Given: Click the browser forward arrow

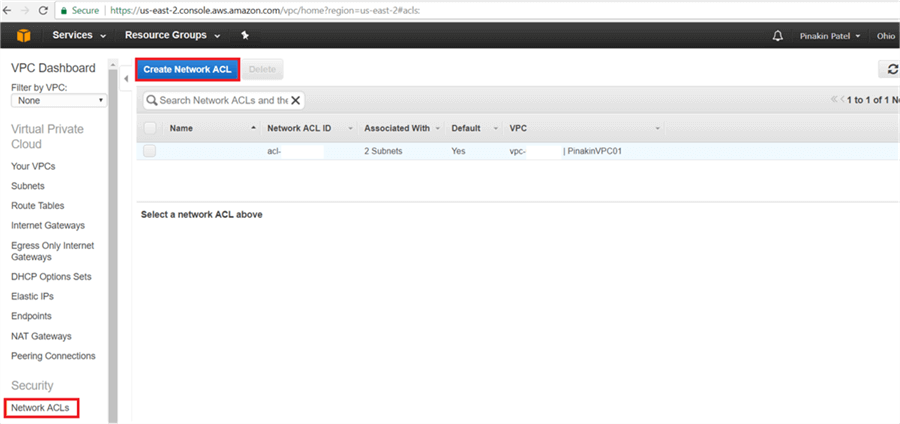Looking at the screenshot, I should pyautogui.click(x=25, y=10).
